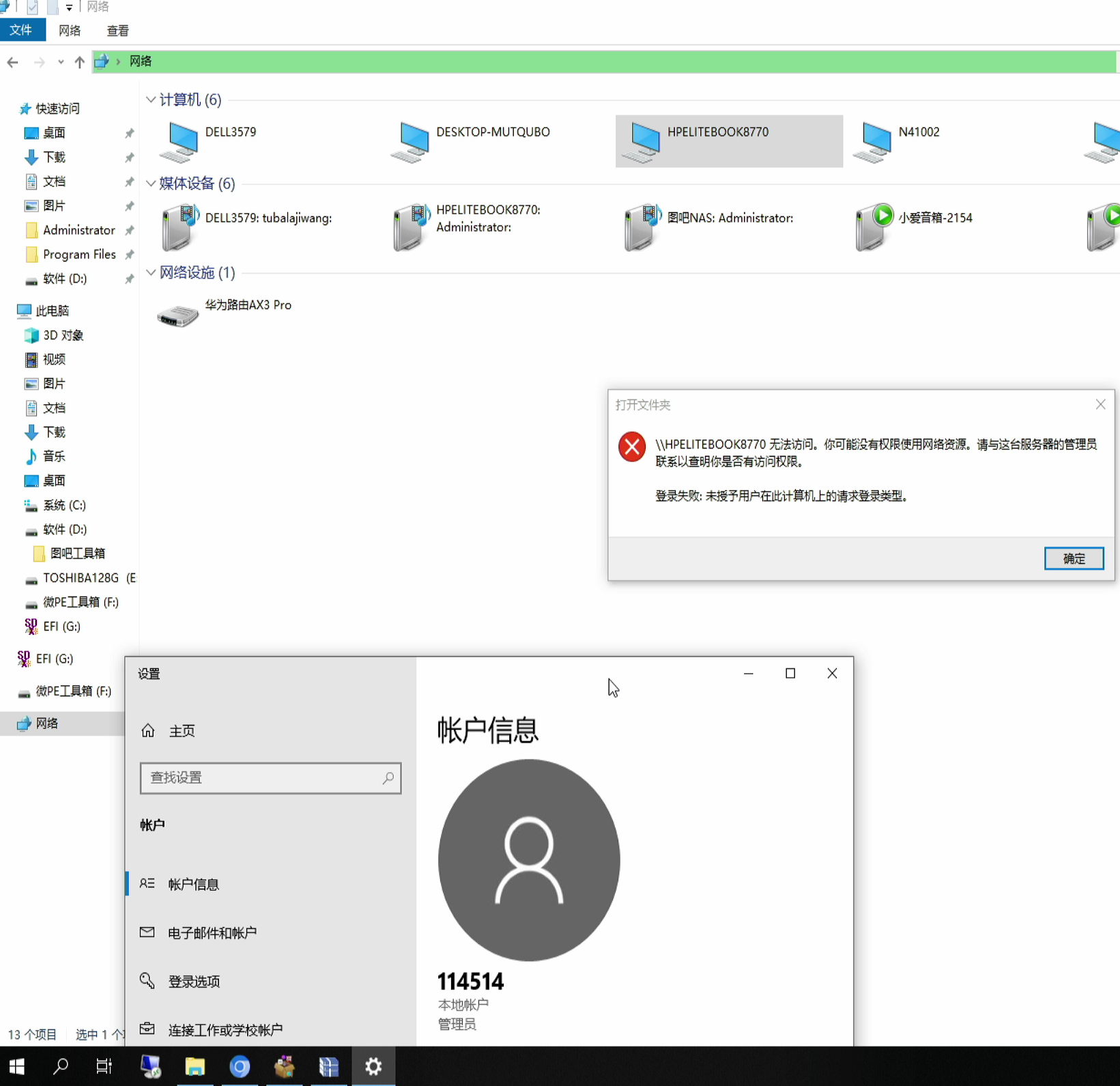This screenshot has height=1086, width=1120.
Task: Open the 文件 ribbon tab
Action: 21,30
